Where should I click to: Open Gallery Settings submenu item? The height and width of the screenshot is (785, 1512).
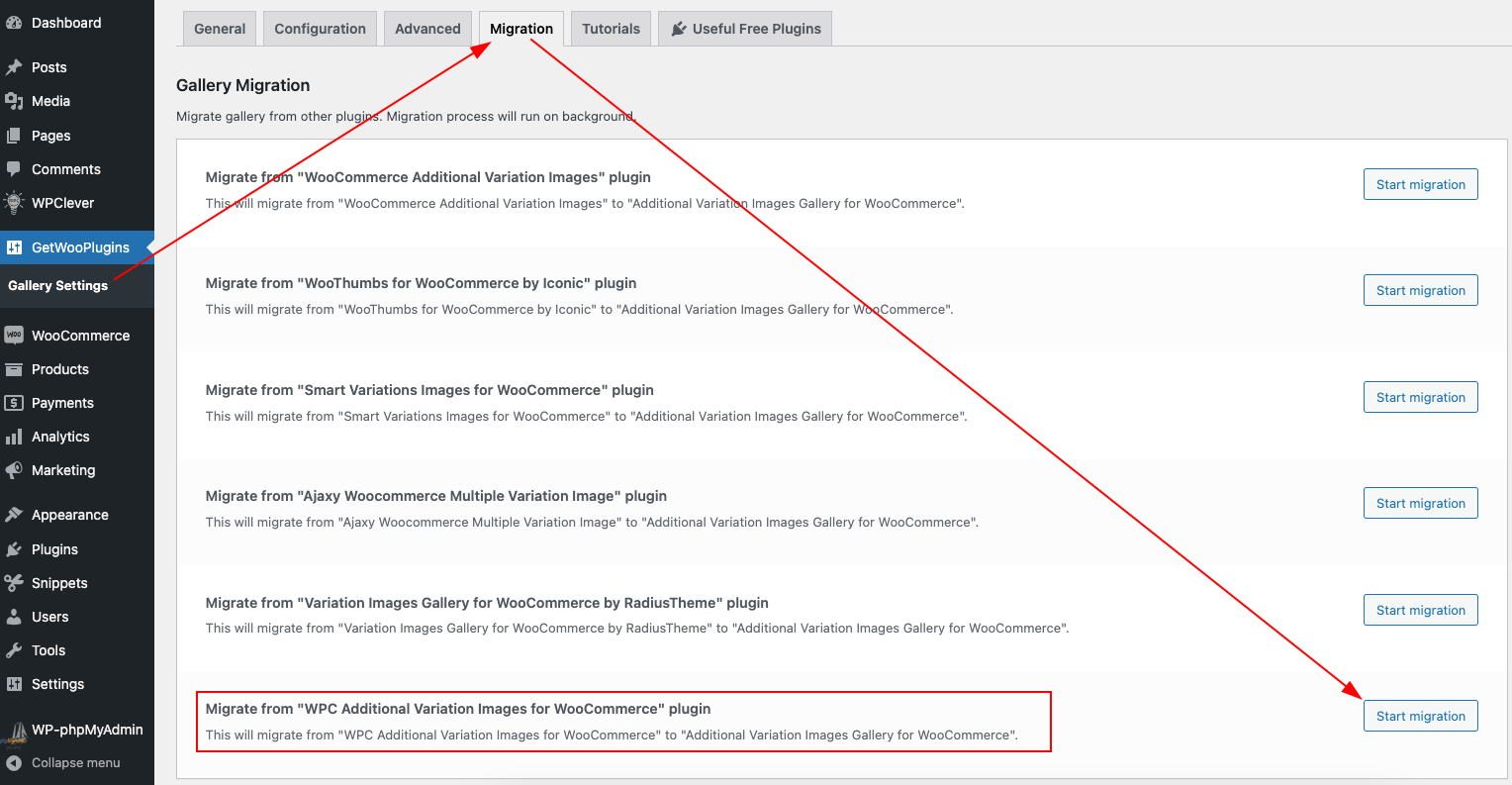coord(57,285)
